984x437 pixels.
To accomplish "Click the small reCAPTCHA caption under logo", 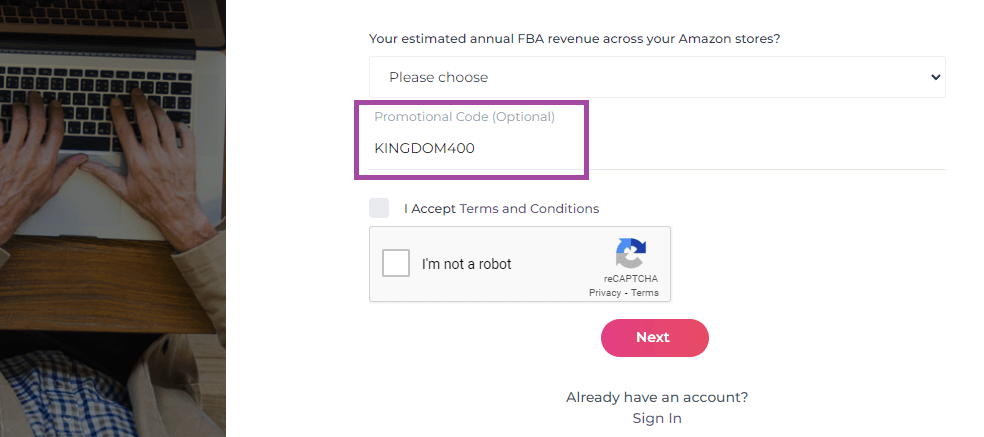I will 631,279.
